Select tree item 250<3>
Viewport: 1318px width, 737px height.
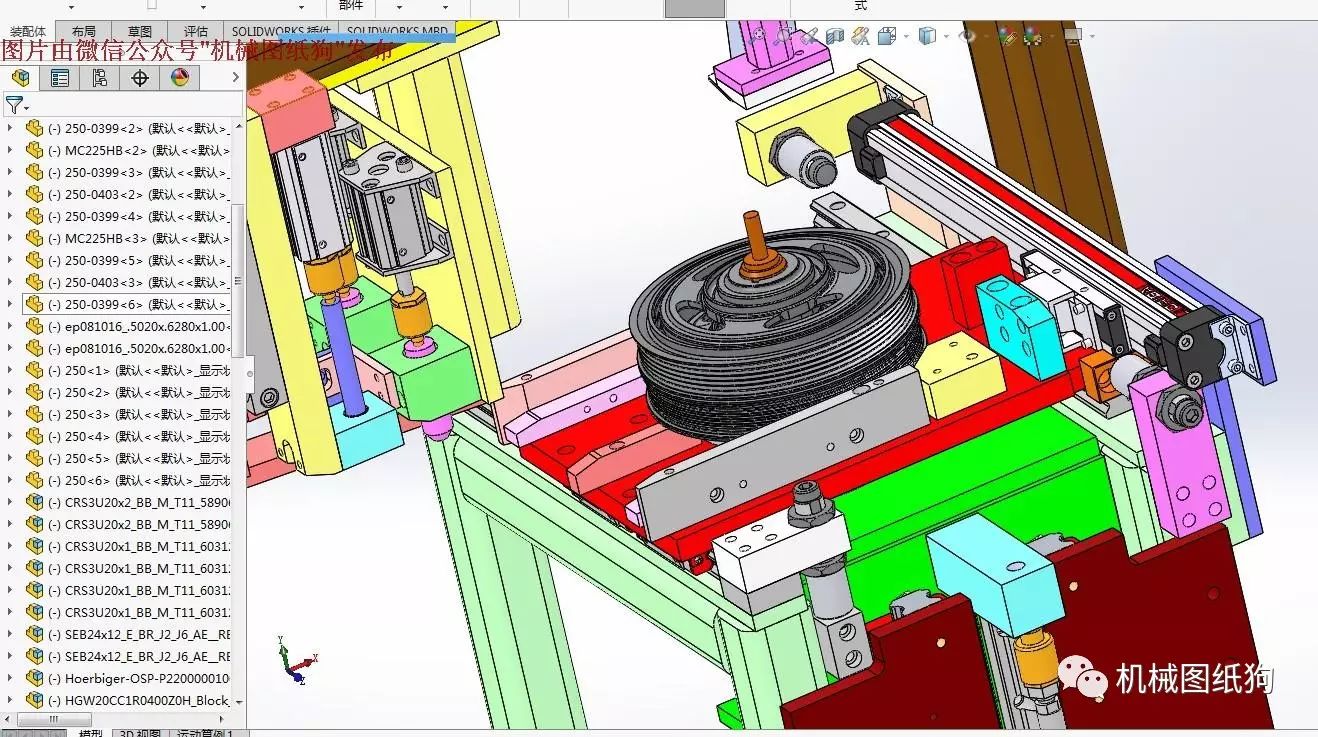point(137,414)
